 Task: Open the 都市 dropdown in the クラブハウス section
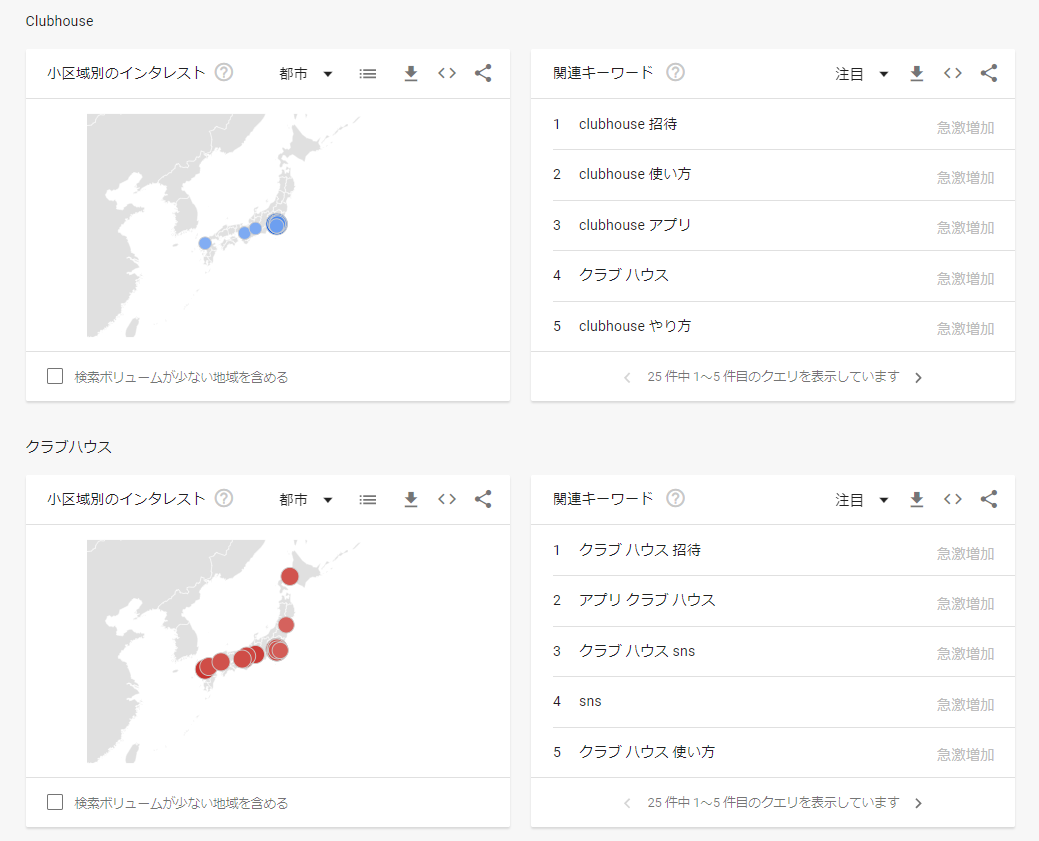click(x=305, y=500)
